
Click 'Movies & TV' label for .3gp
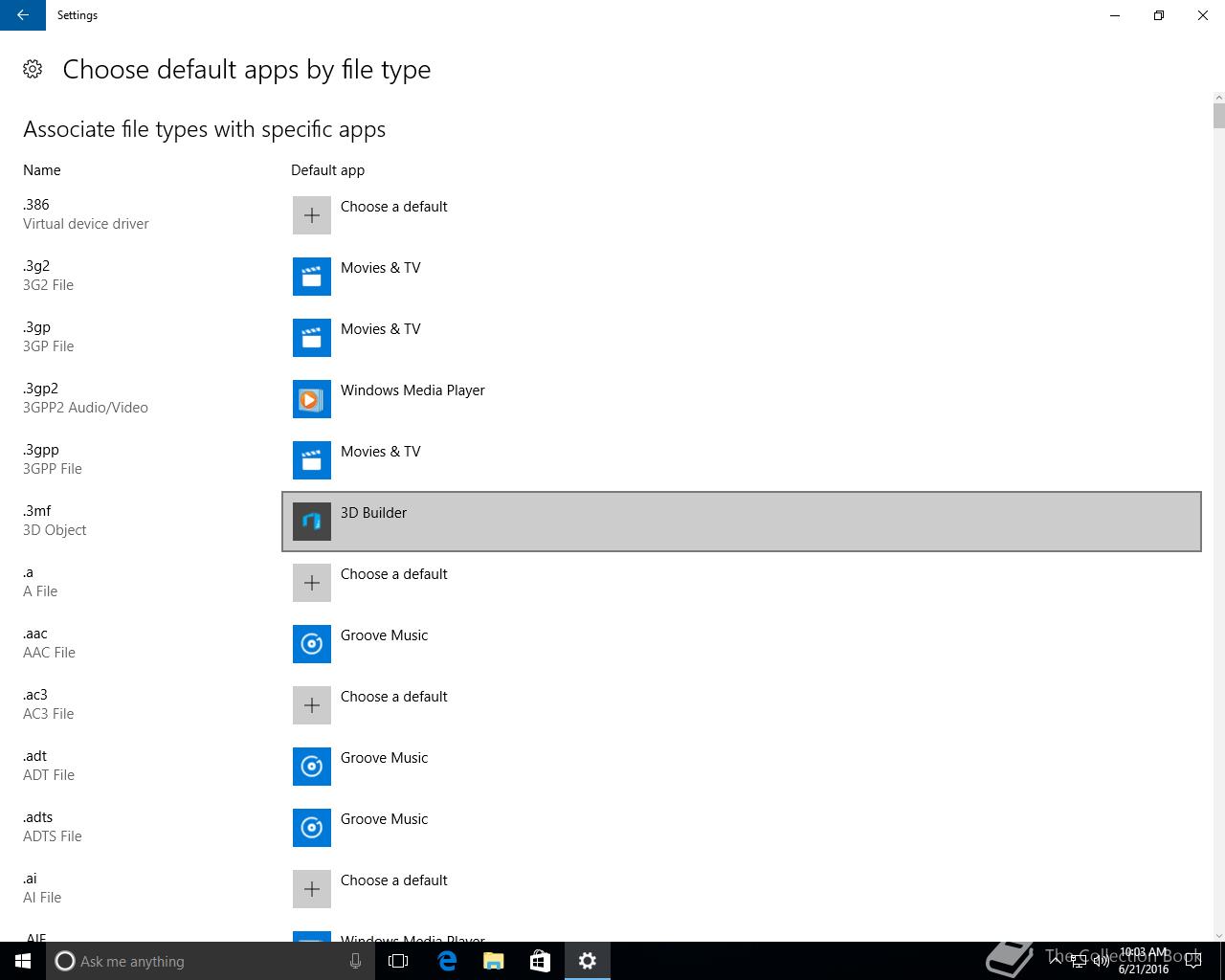coord(381,329)
